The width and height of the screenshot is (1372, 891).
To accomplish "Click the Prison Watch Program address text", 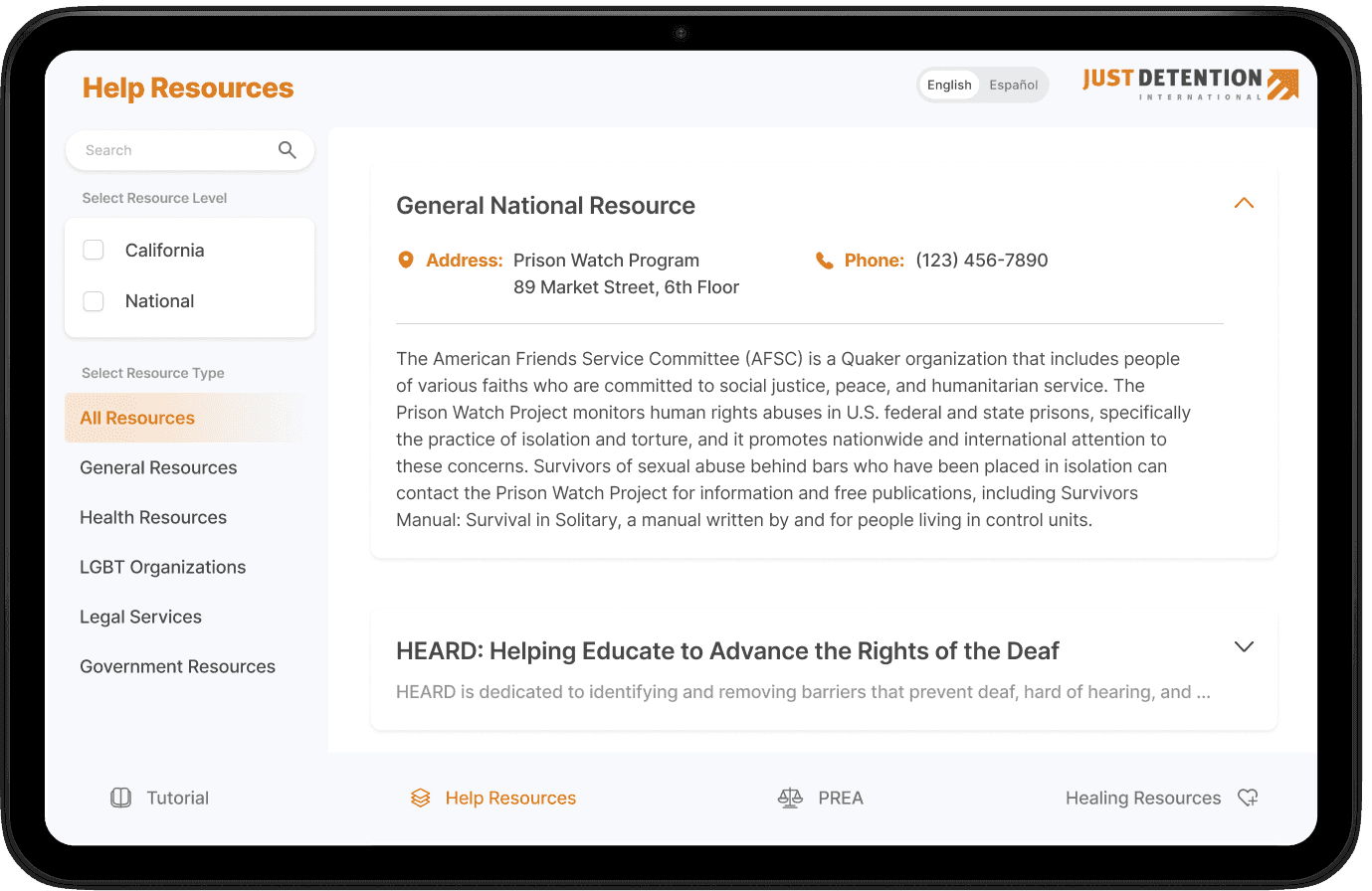I will click(x=607, y=261).
